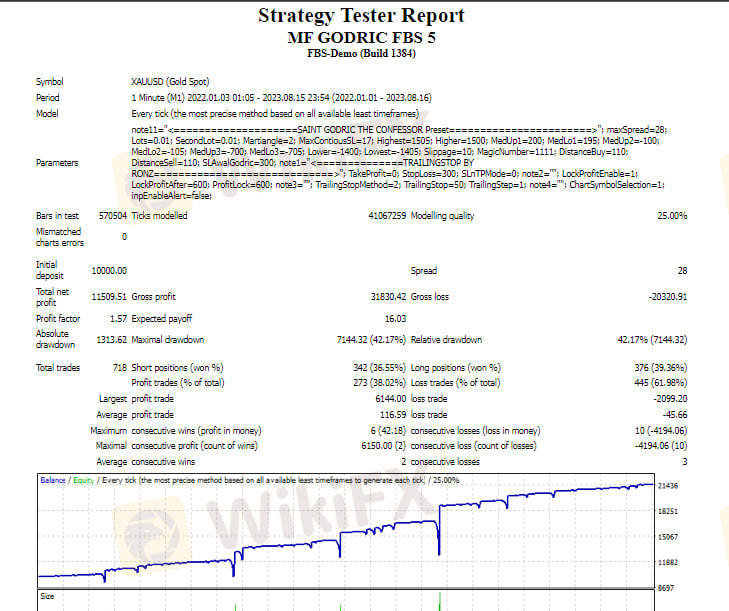The width and height of the screenshot is (729, 611).
Task: Select the 1 Minute (M1) period value
Action: 281,98
